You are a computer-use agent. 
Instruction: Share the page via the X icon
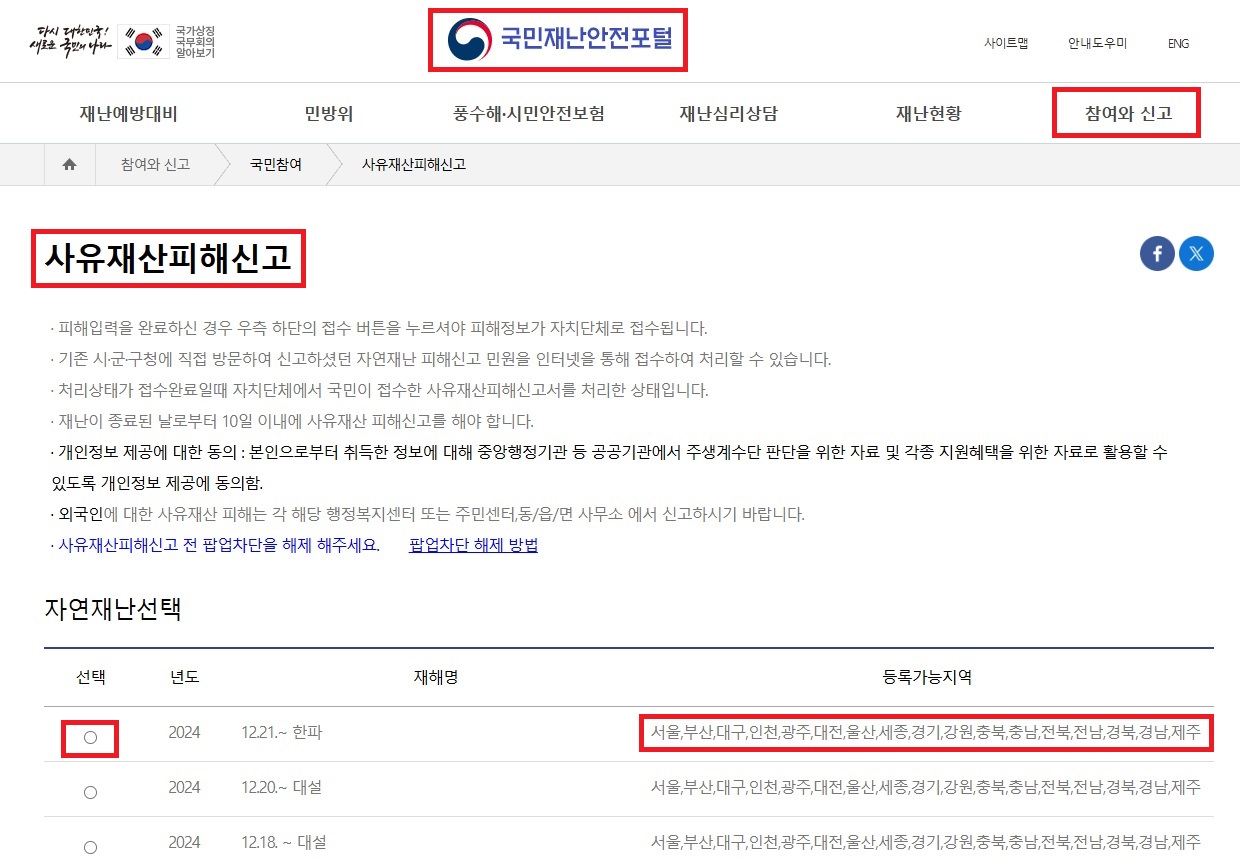1196,253
